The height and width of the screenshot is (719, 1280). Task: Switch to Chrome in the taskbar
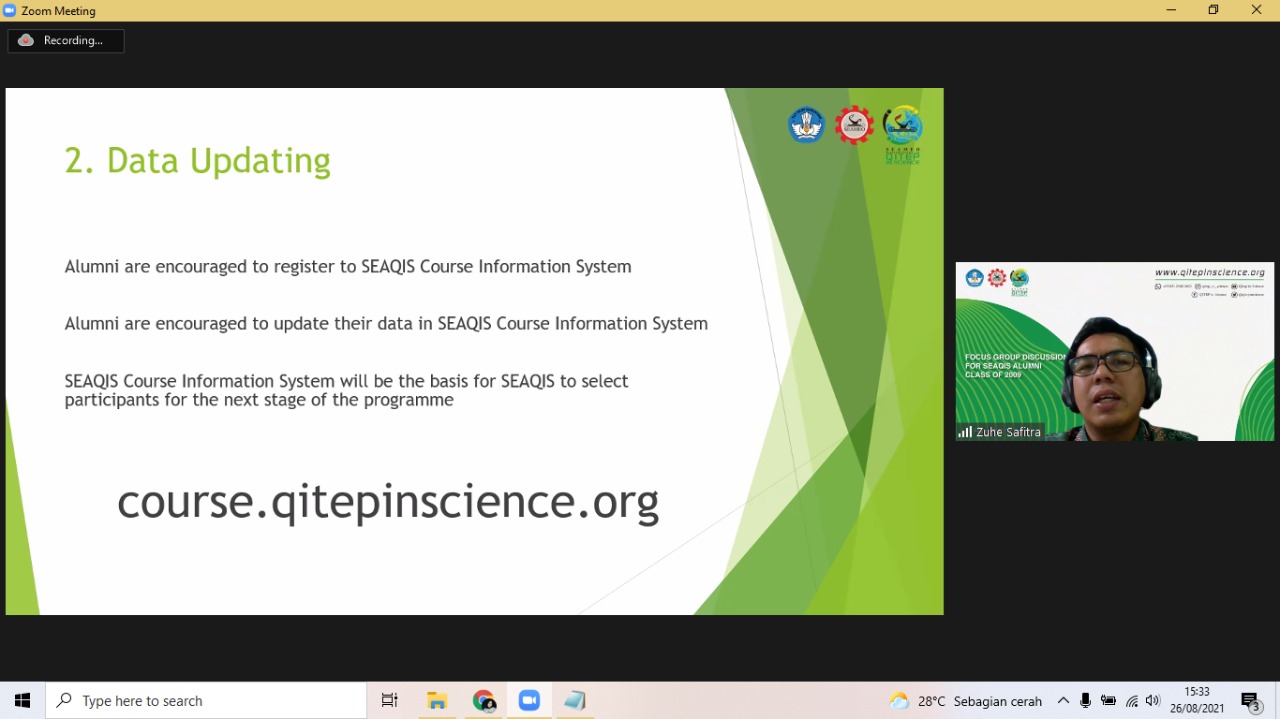pyautogui.click(x=484, y=701)
